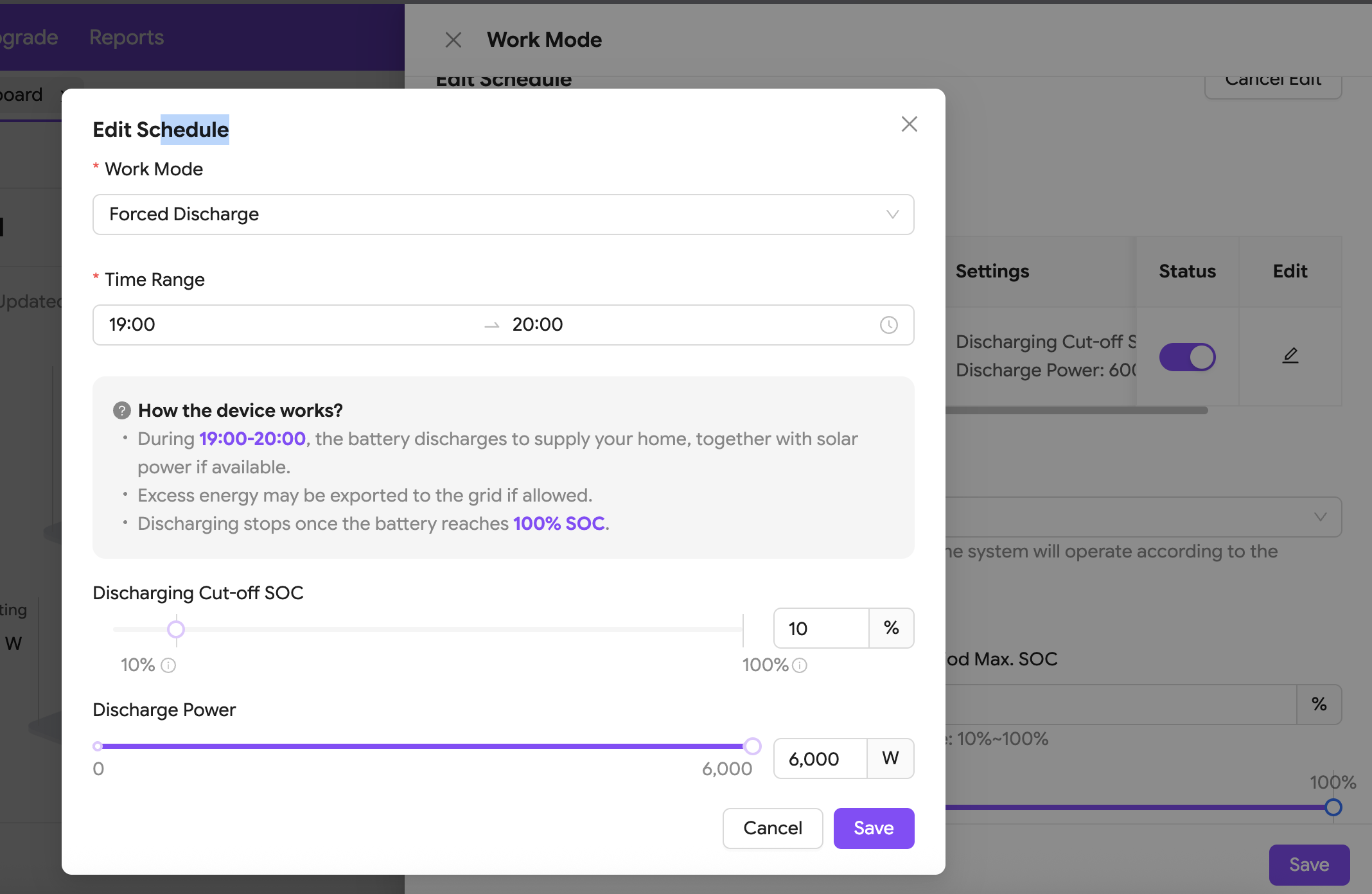Adjust the Discharging Cut-off SOC slider handle
Screen dimensions: 1372x894
[176, 629]
